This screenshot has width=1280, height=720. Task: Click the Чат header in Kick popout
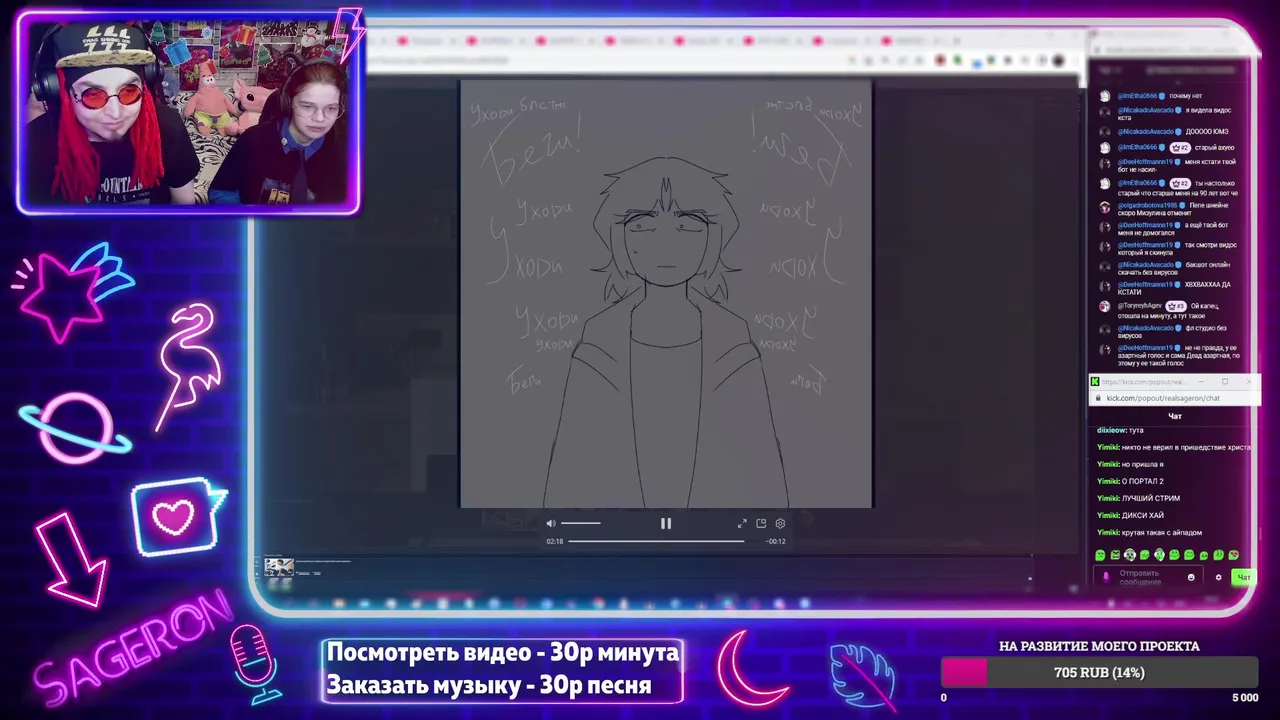1175,416
